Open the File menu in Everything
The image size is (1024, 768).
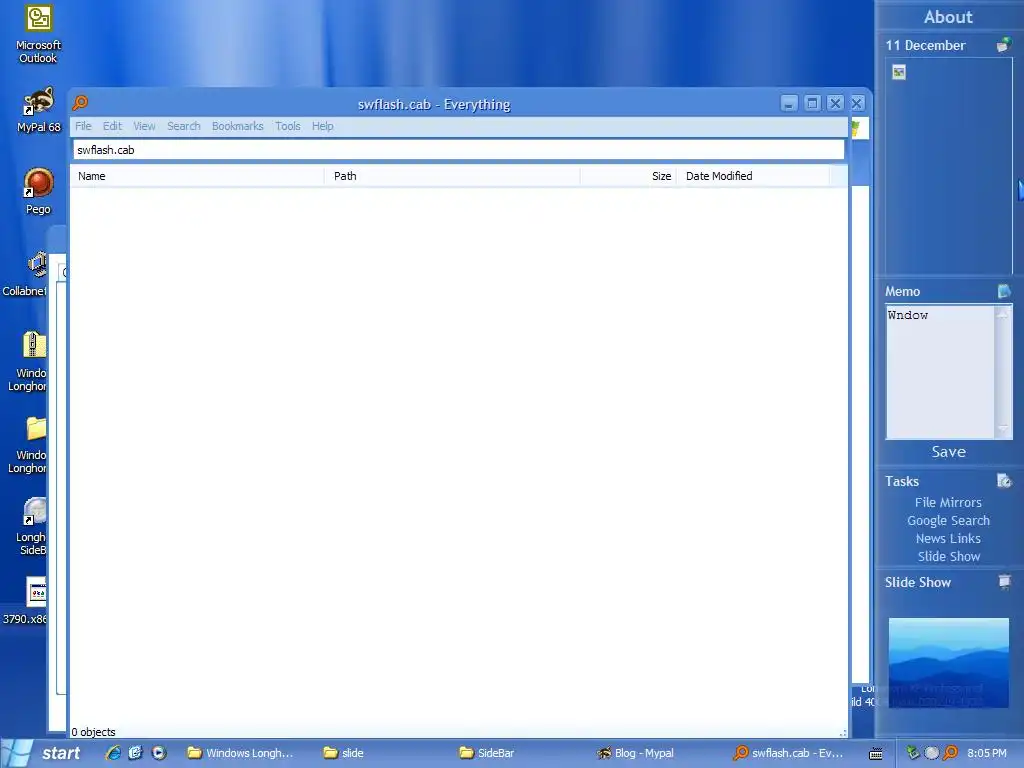pos(83,126)
